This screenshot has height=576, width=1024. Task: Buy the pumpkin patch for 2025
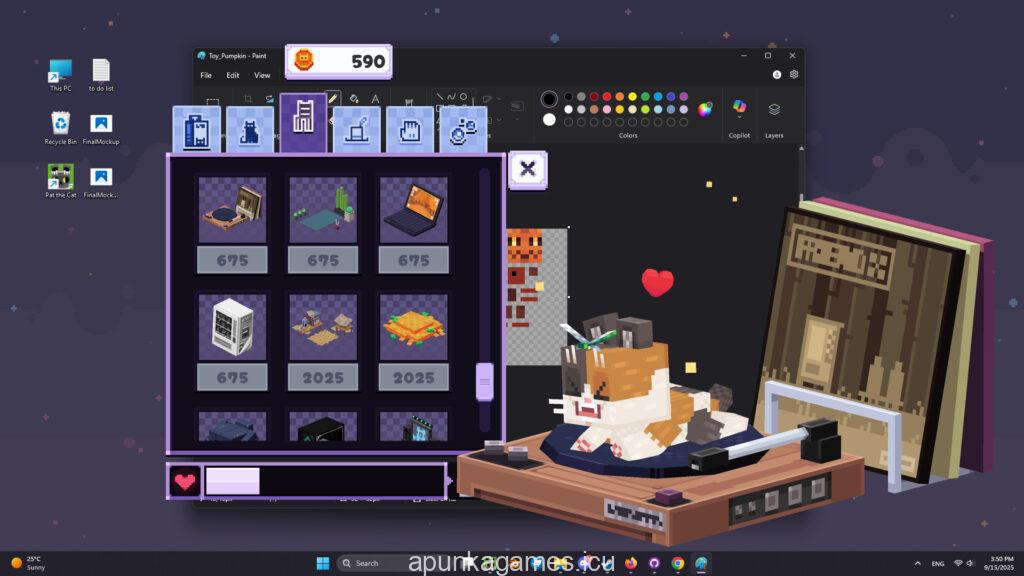click(x=414, y=377)
